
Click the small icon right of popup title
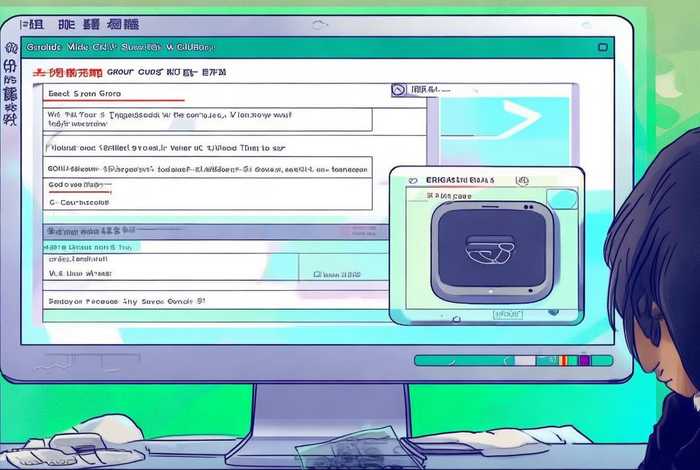click(x=522, y=181)
